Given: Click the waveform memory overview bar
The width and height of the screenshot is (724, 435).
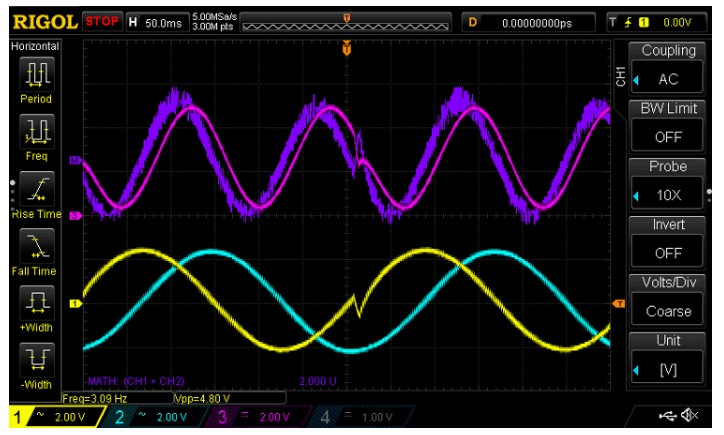Looking at the screenshot, I should pyautogui.click(x=347, y=22).
